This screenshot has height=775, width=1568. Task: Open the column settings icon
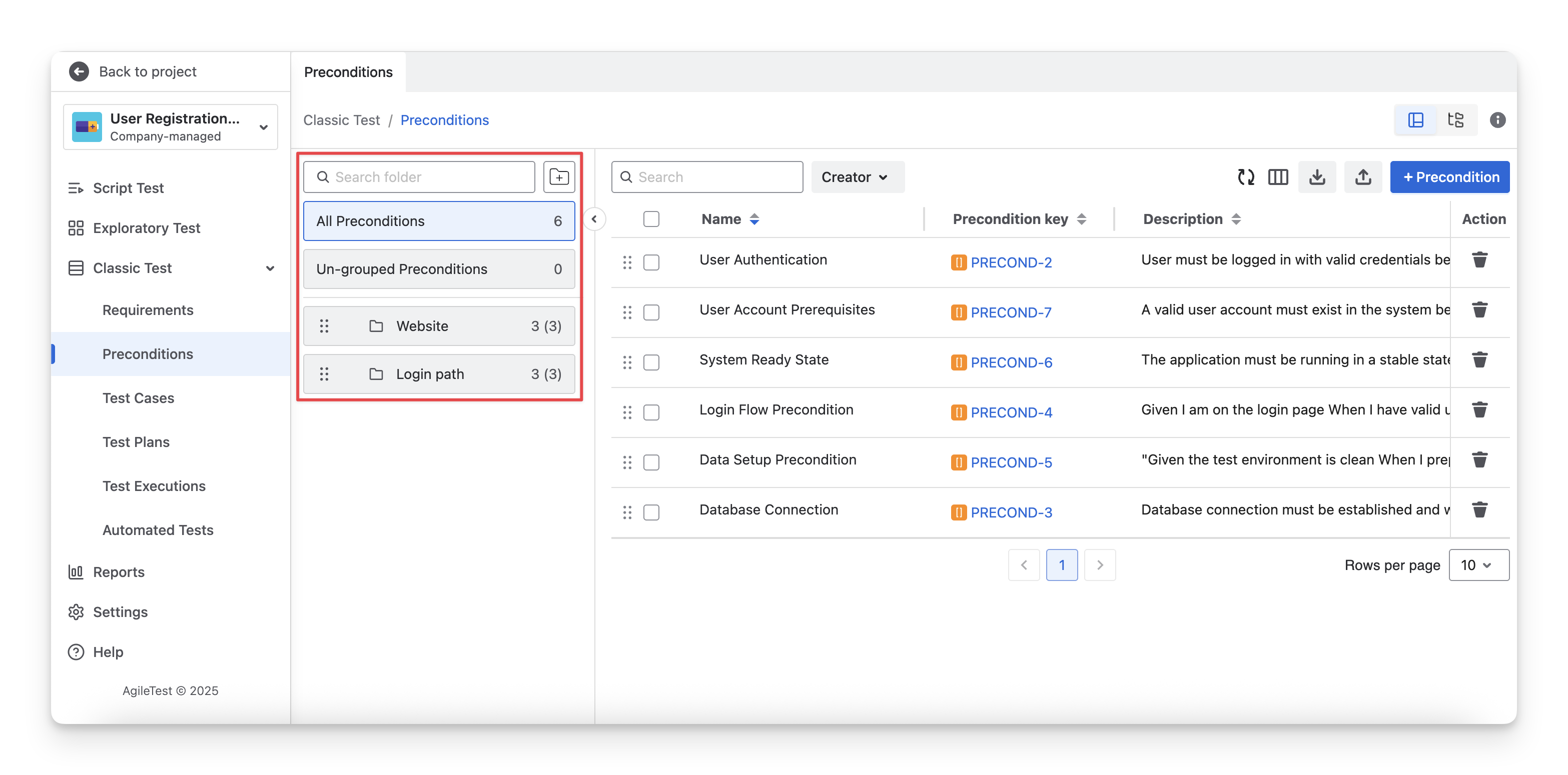(1278, 177)
